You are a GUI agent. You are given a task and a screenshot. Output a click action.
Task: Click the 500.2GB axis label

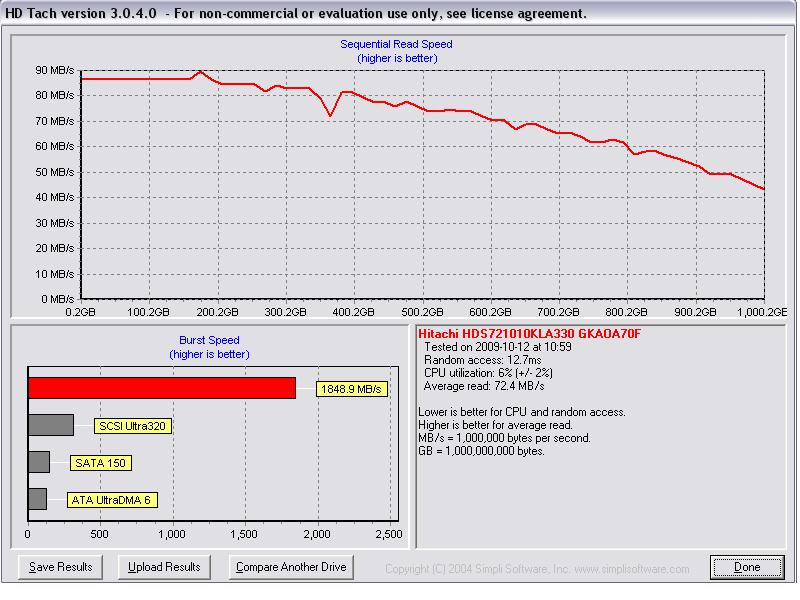tap(422, 312)
